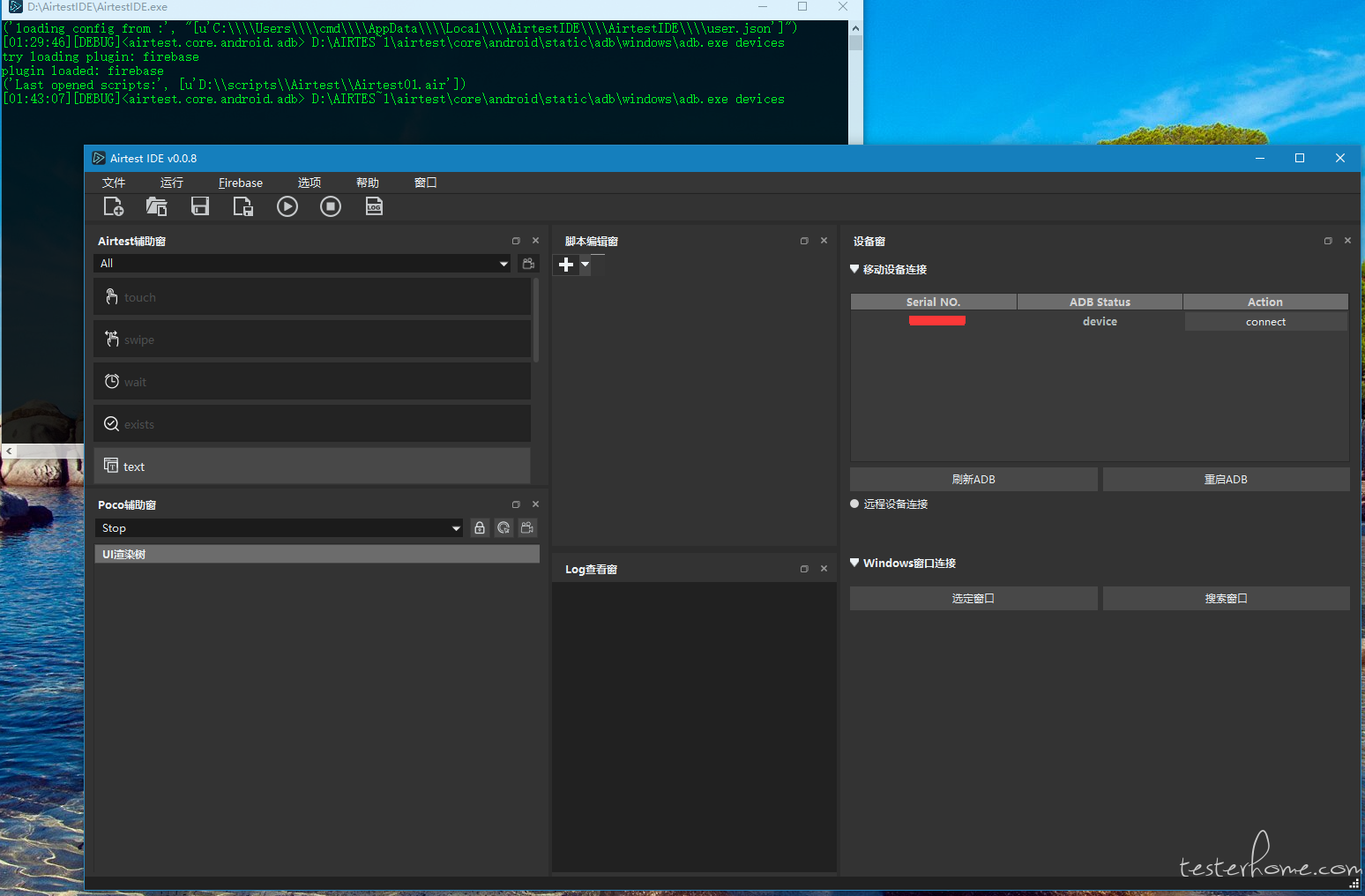Click the Poco inspect cursor icon

pos(503,528)
